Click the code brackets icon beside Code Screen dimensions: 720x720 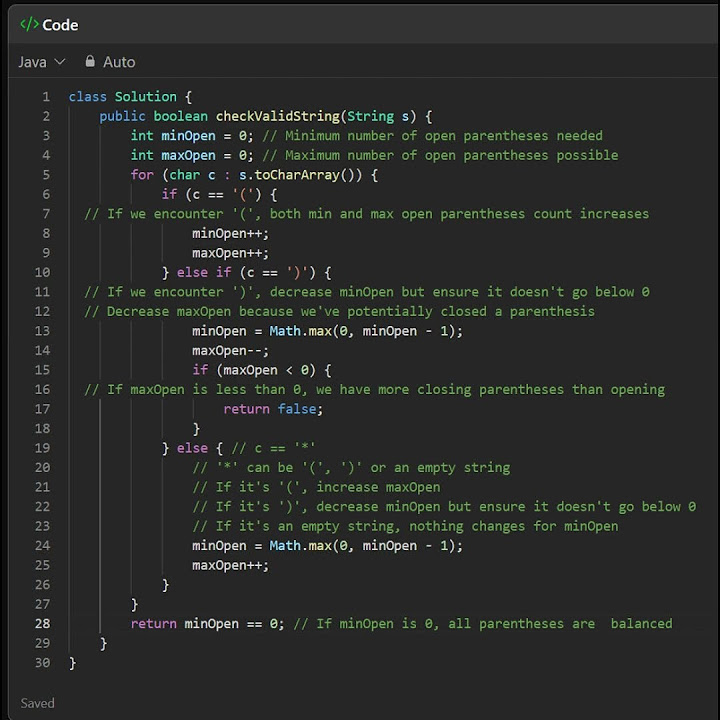click(x=29, y=24)
